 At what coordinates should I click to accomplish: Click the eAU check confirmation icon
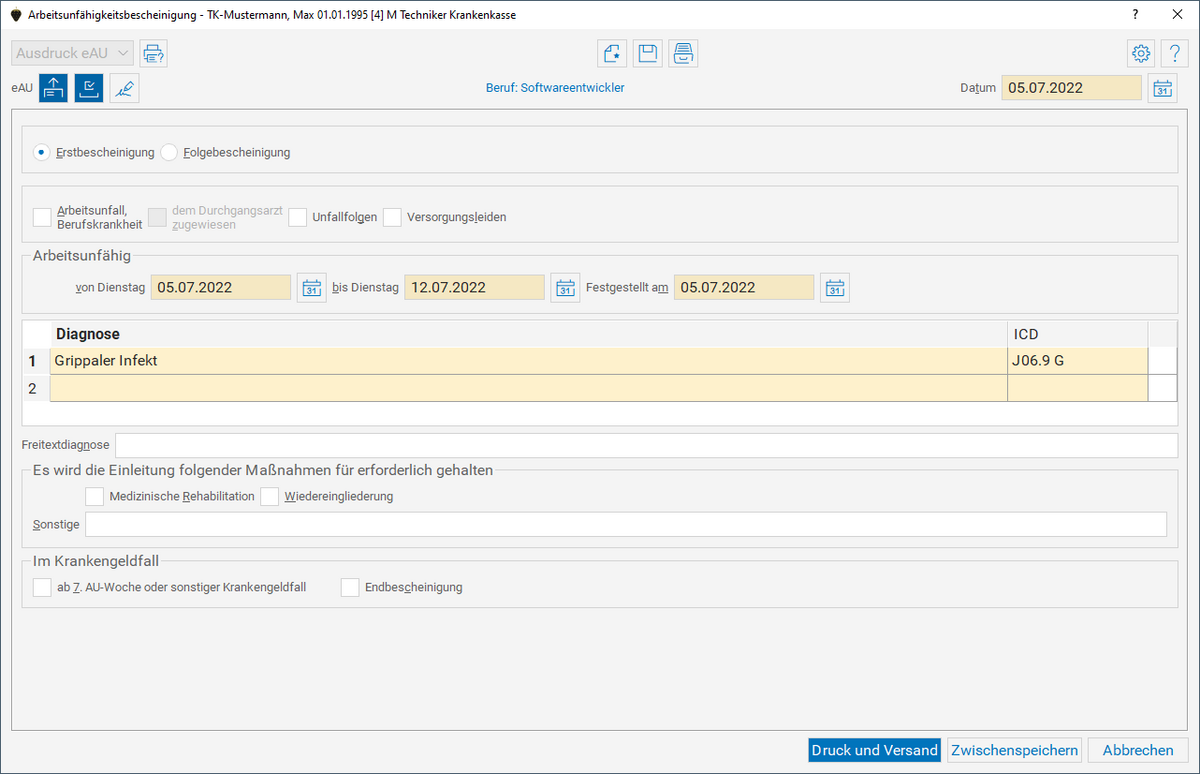(89, 88)
